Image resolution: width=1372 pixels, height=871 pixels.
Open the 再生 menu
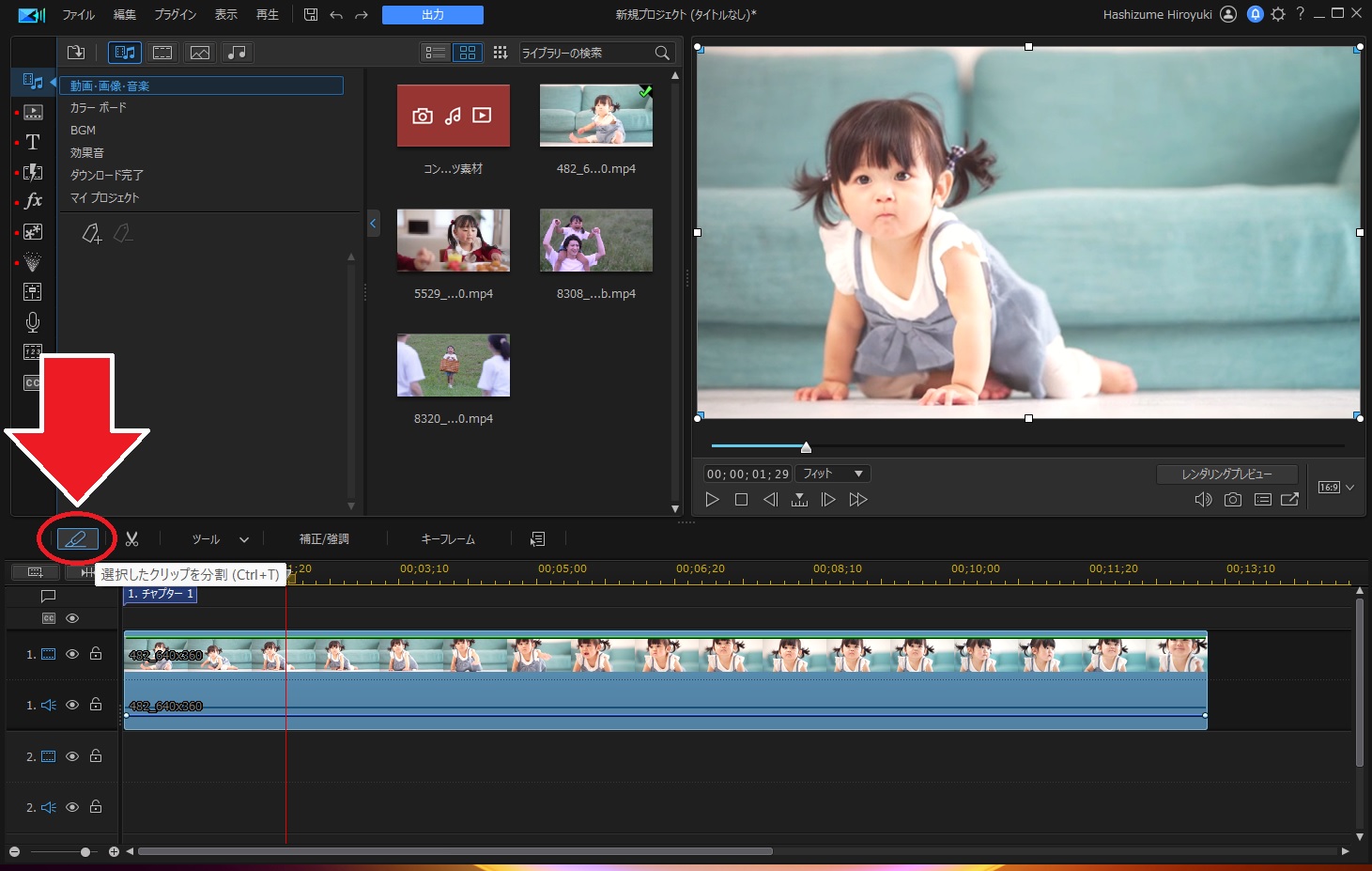(268, 15)
